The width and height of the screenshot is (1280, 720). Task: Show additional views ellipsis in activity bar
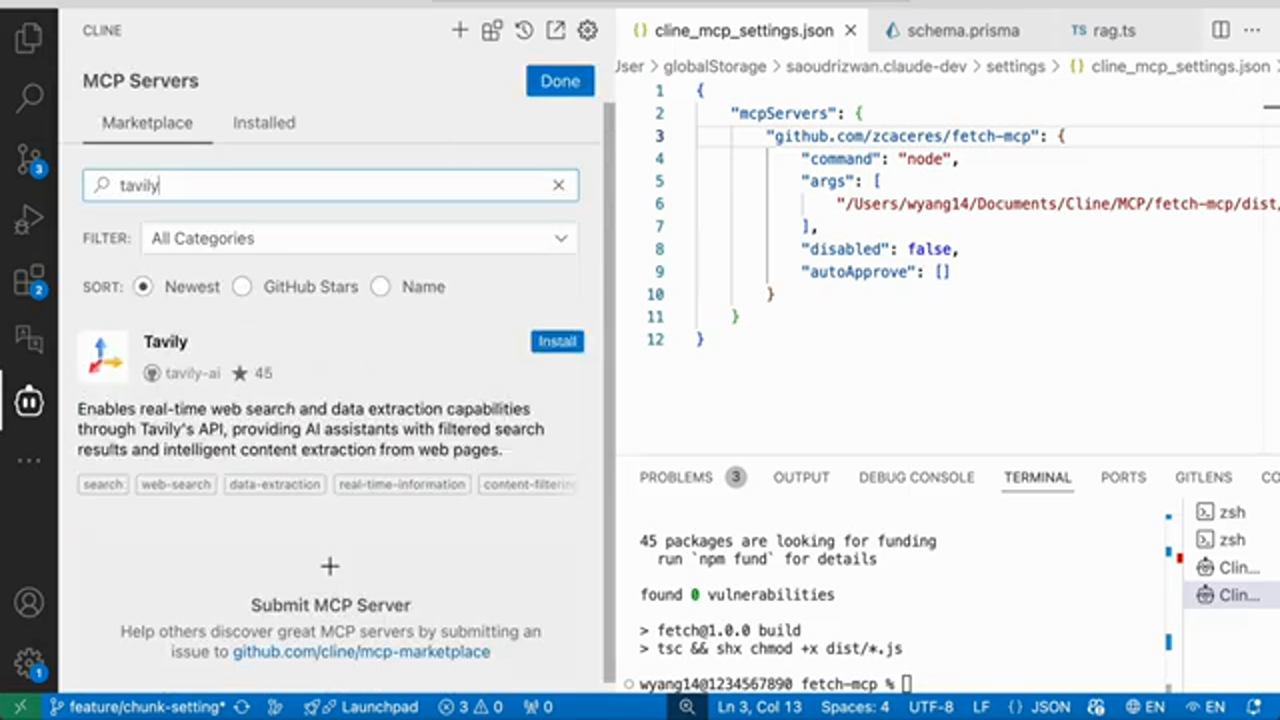pyautogui.click(x=29, y=461)
